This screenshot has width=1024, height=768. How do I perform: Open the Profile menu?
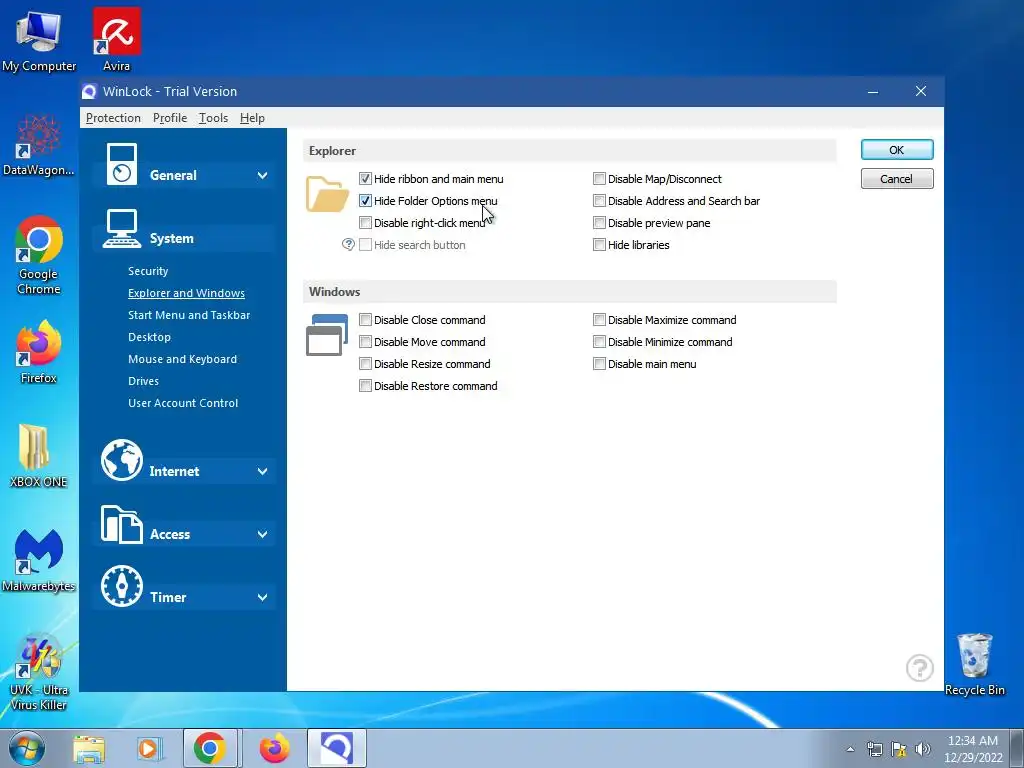pos(170,118)
